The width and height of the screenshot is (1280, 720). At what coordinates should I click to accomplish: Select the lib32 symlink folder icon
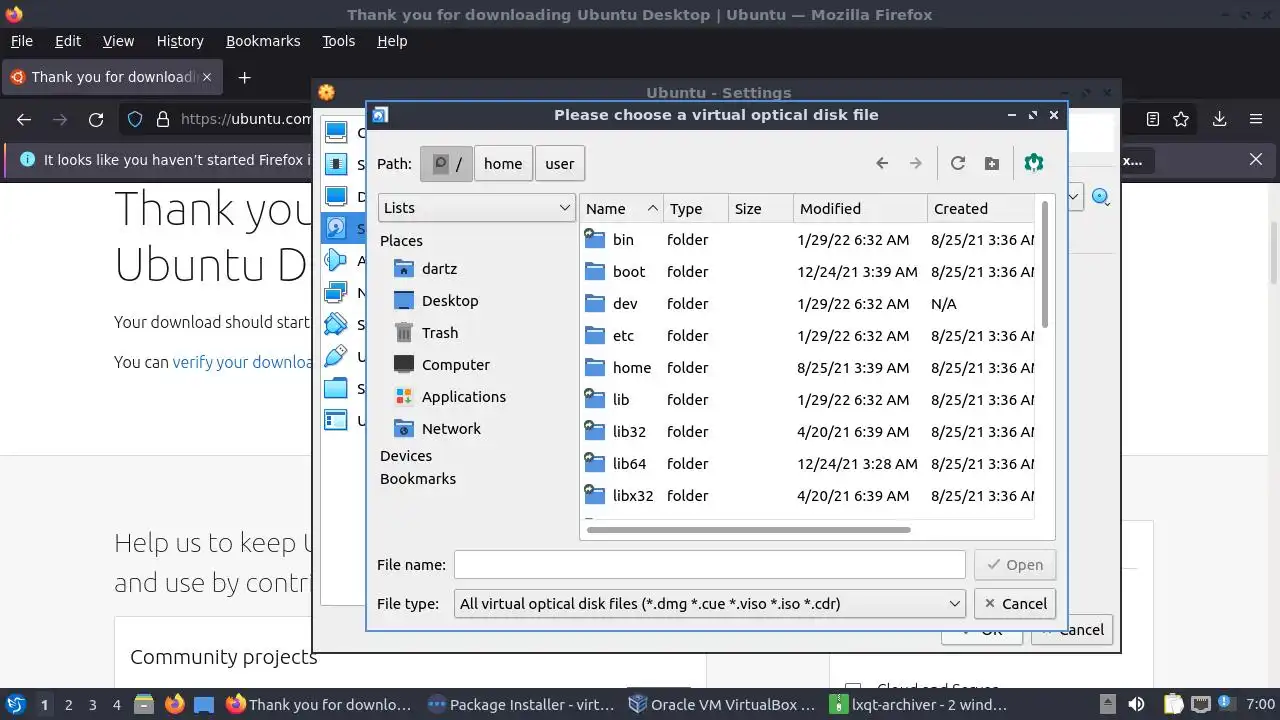click(x=595, y=431)
